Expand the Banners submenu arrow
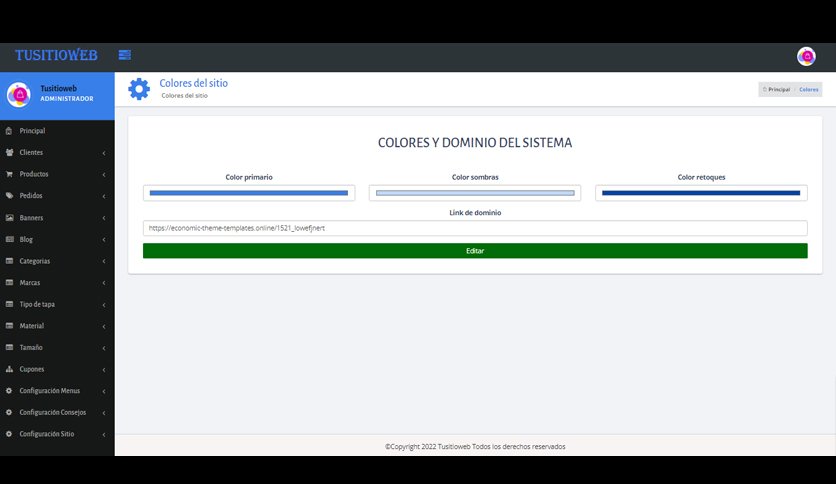 [x=104, y=218]
